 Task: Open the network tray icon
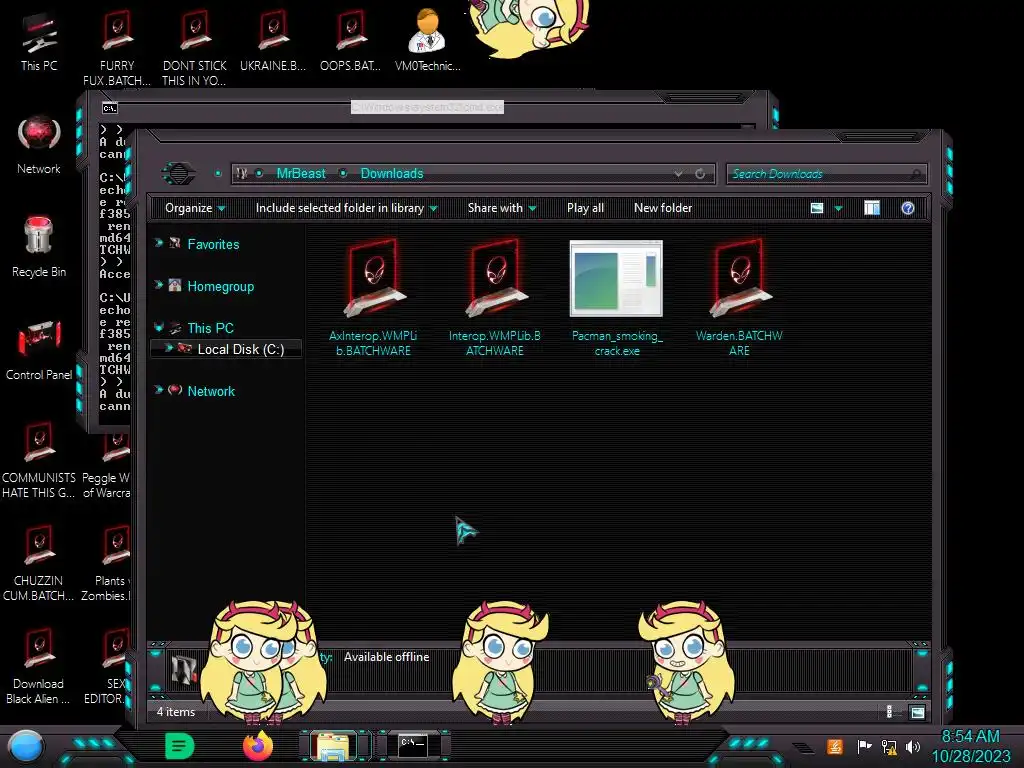pos(889,746)
